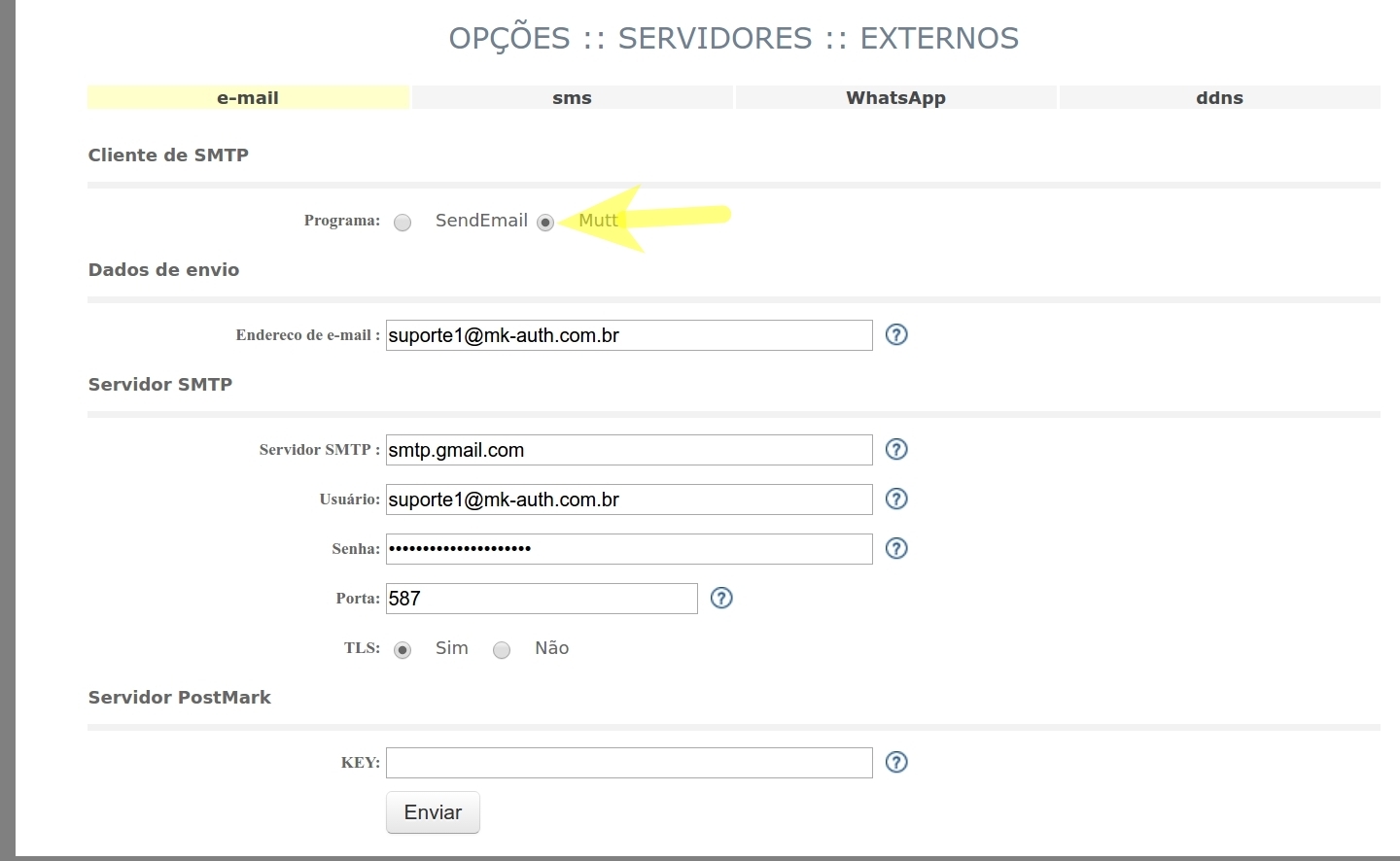Click help icon beside Endereco de e-mail field
The width and height of the screenshot is (1400, 861).
[x=896, y=335]
